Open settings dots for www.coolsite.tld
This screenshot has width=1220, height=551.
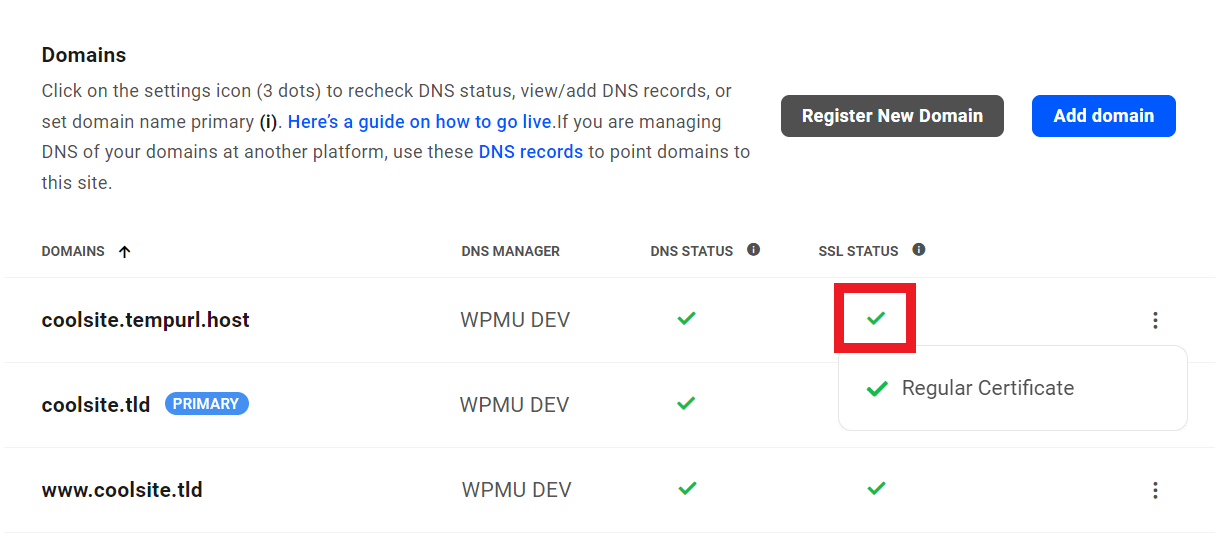click(x=1155, y=490)
